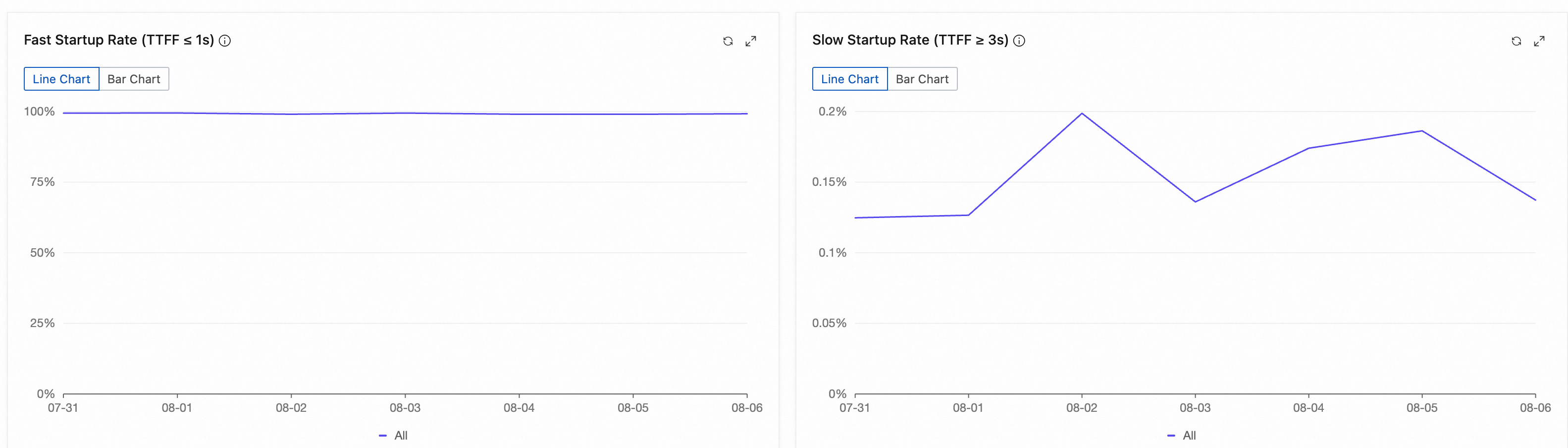
Task: Select Line Chart for Slow Startup Rate
Action: 850,79
